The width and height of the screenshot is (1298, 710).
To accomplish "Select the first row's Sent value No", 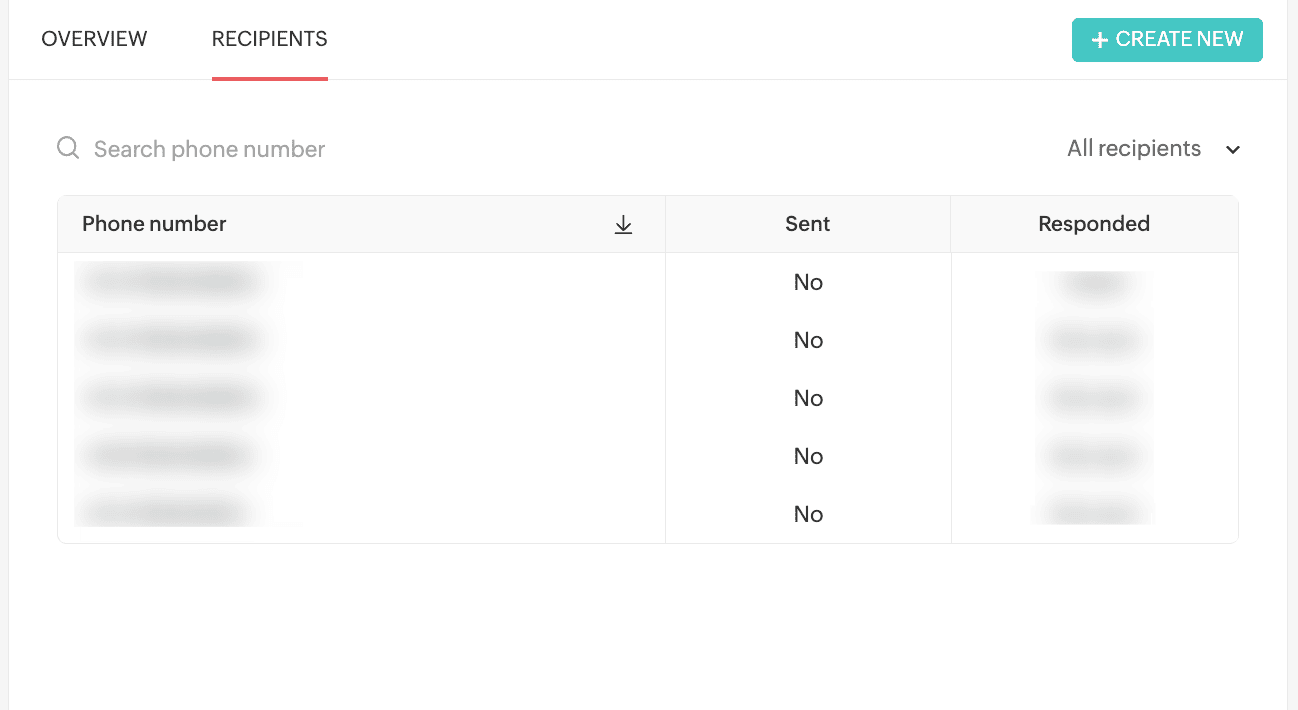I will [808, 283].
